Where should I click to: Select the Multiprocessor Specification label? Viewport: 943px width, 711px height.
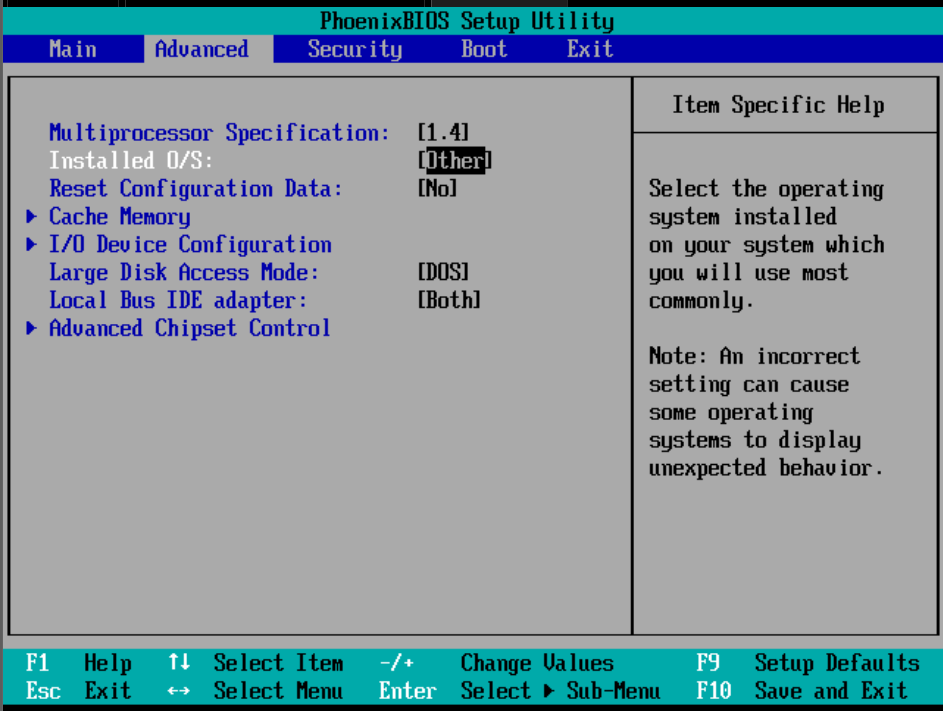(219, 132)
